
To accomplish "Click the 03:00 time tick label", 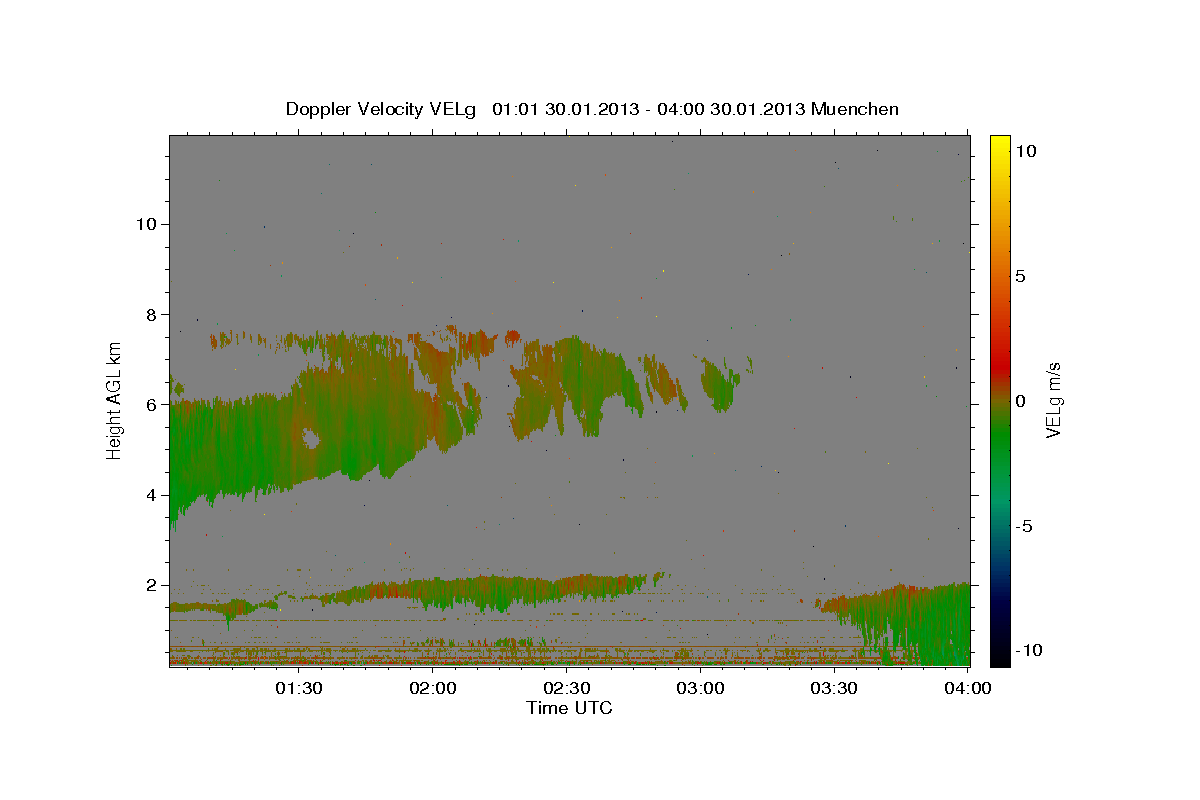I will tap(700, 688).
